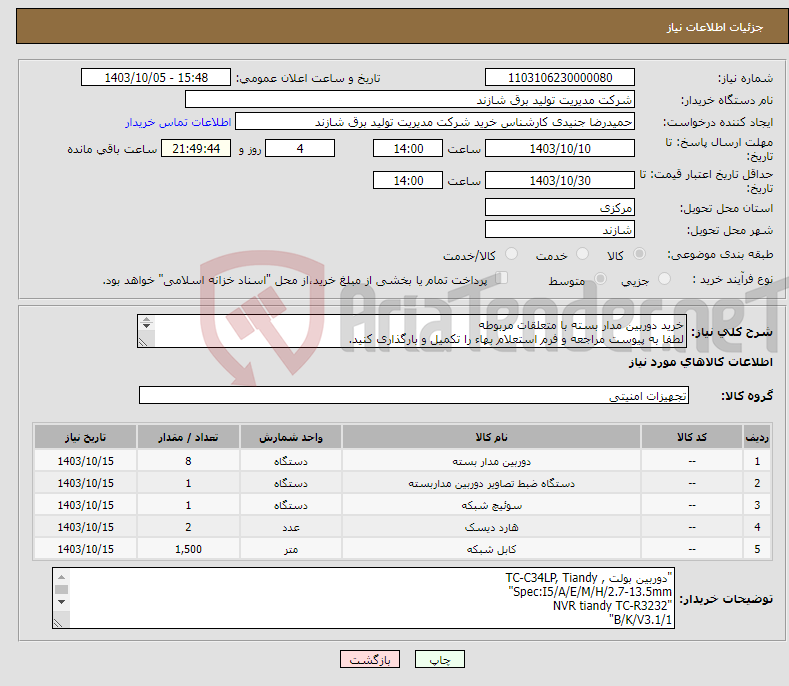Viewport: 789px width, 686px height.
Task: Select the کالا/خدمت radio button
Action: coord(511,254)
